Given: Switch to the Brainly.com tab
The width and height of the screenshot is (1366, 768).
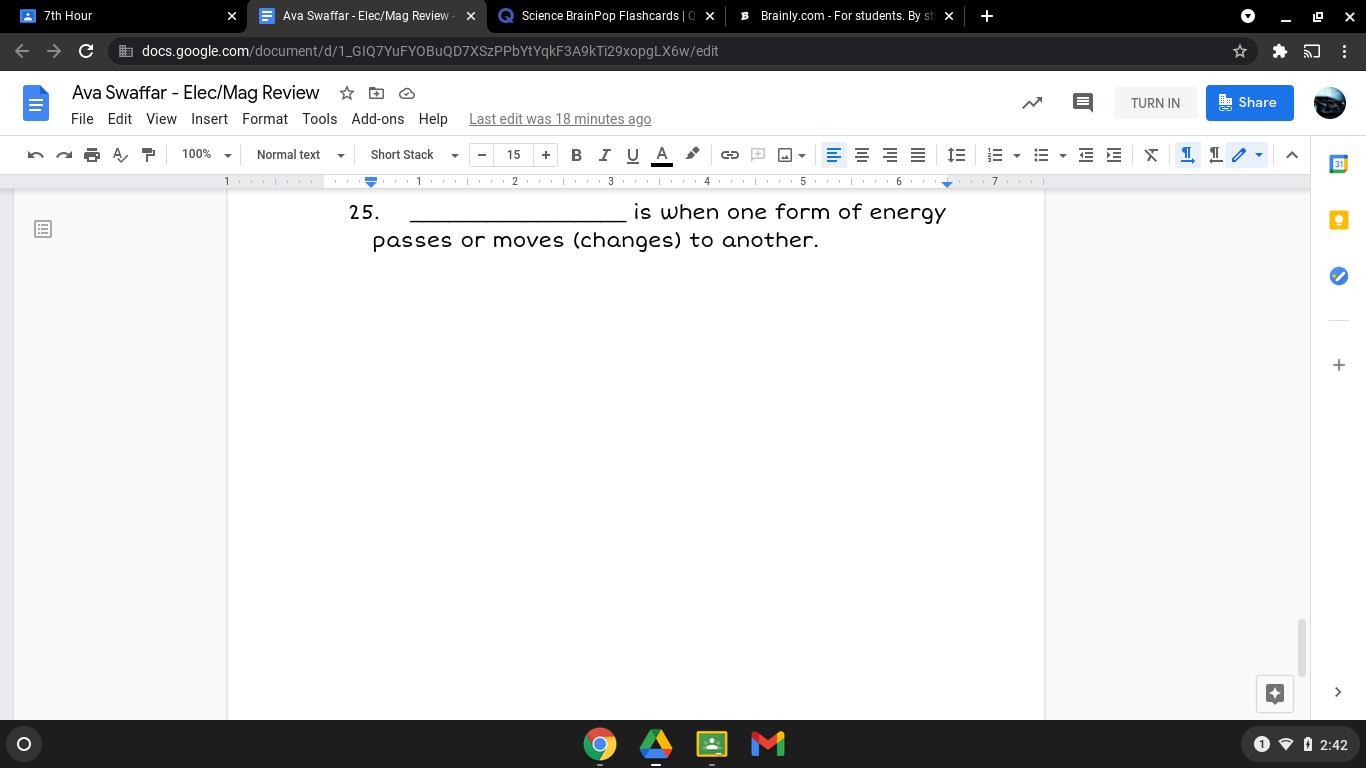Looking at the screenshot, I should tap(845, 16).
